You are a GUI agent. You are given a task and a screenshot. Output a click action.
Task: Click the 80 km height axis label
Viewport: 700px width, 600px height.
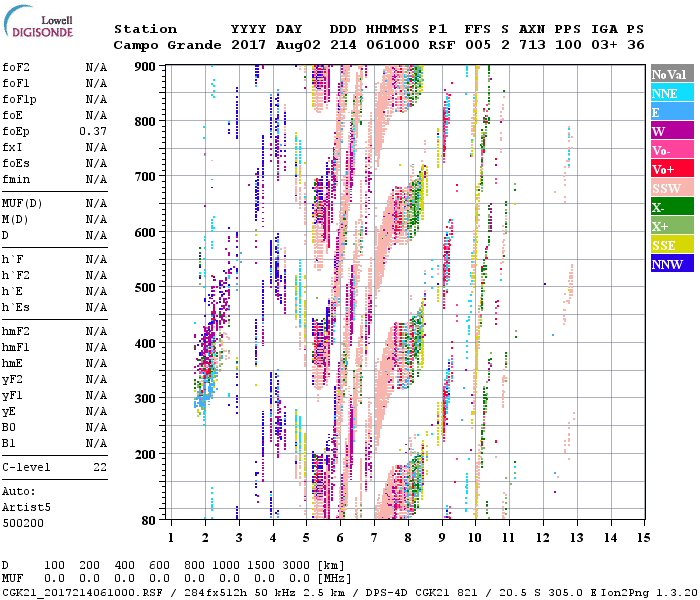pyautogui.click(x=149, y=520)
